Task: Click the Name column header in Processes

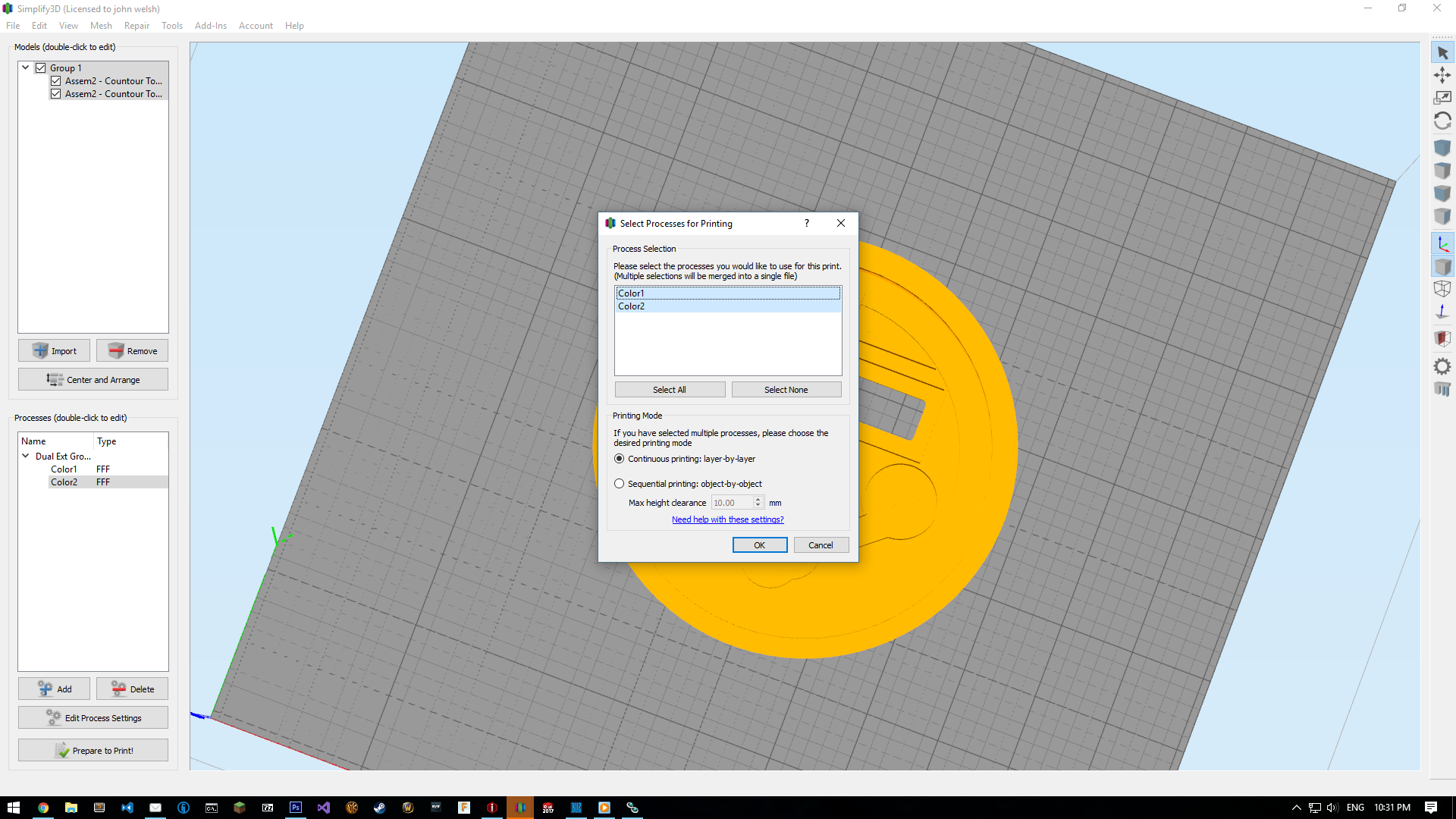Action: click(x=56, y=441)
